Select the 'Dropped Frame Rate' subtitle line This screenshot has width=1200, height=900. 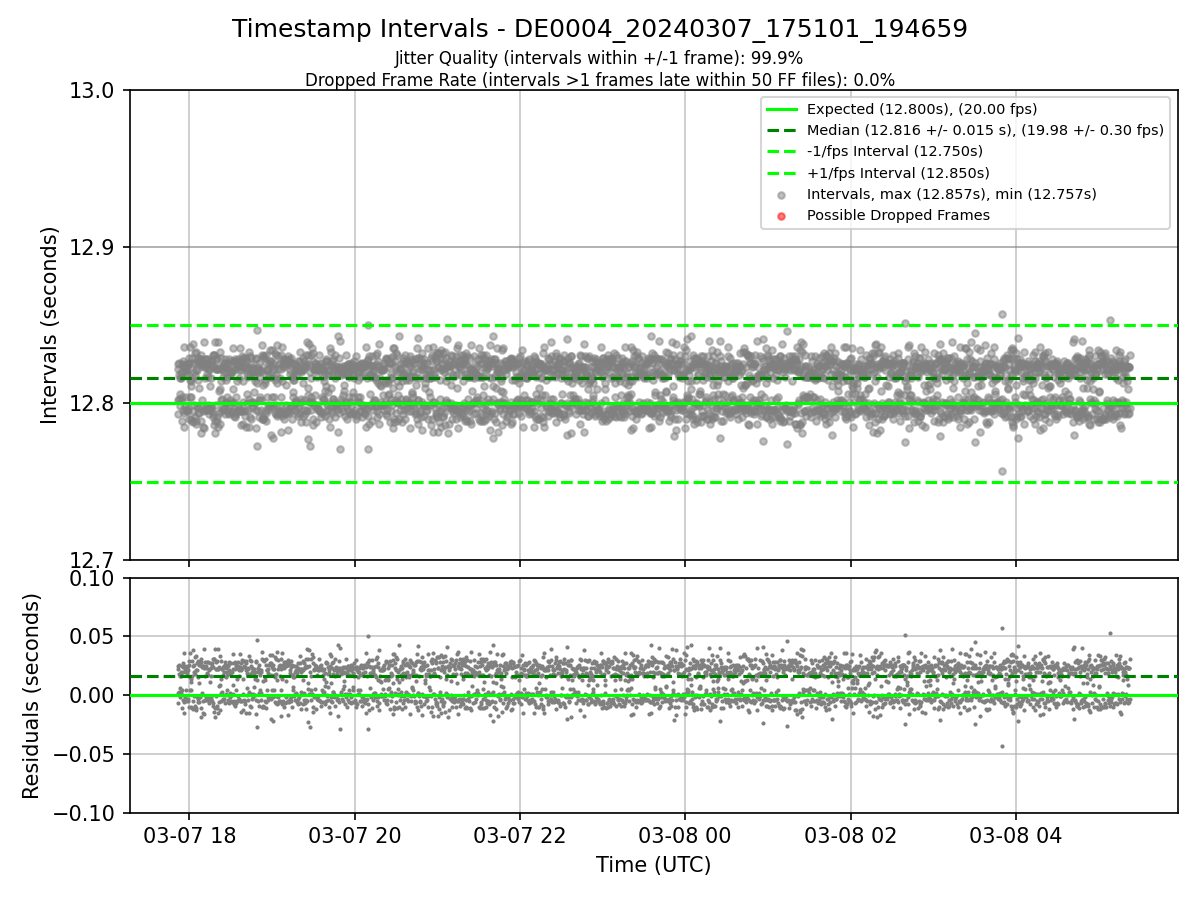(x=600, y=80)
